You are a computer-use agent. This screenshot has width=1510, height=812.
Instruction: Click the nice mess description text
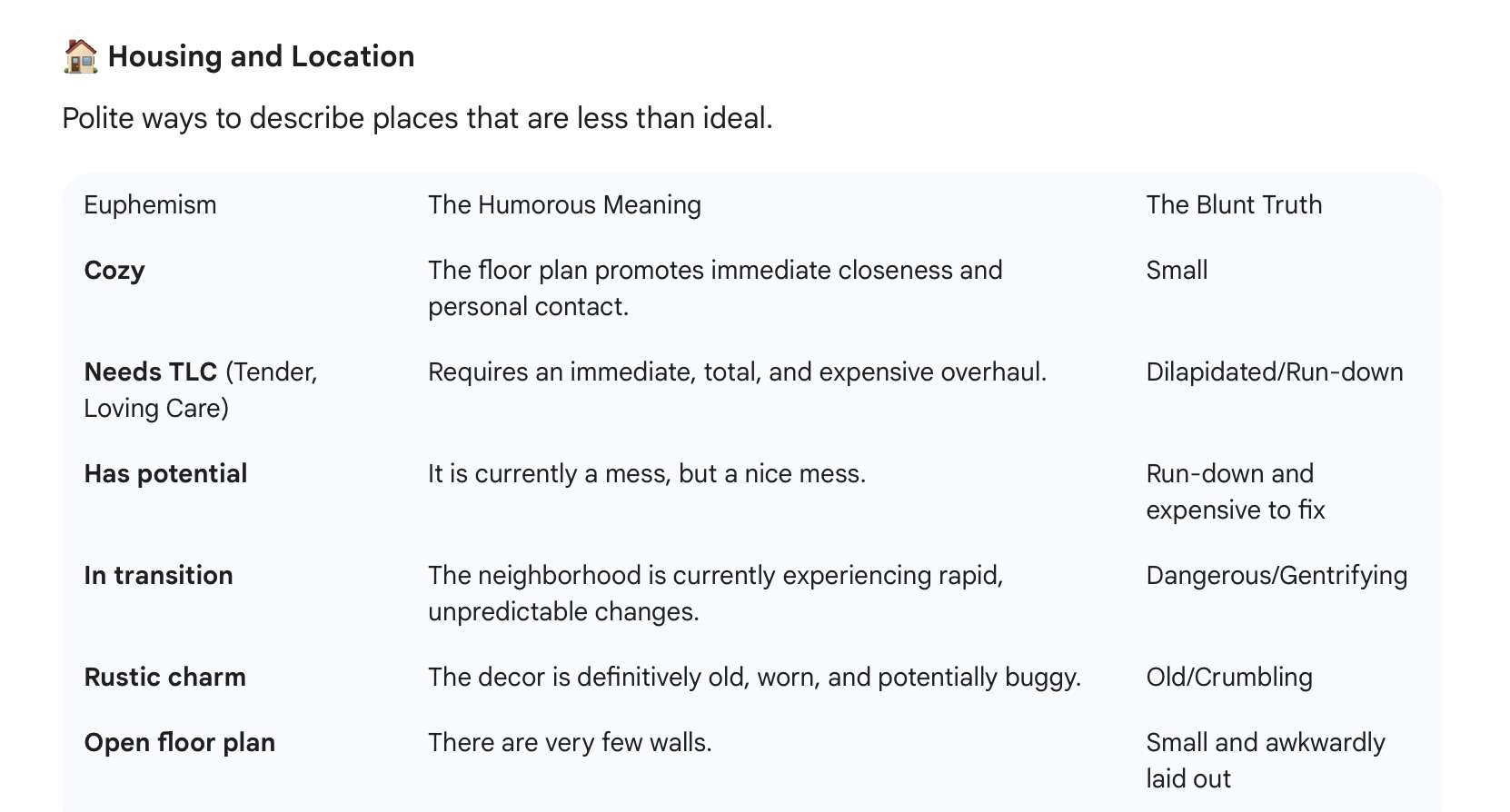(x=646, y=474)
